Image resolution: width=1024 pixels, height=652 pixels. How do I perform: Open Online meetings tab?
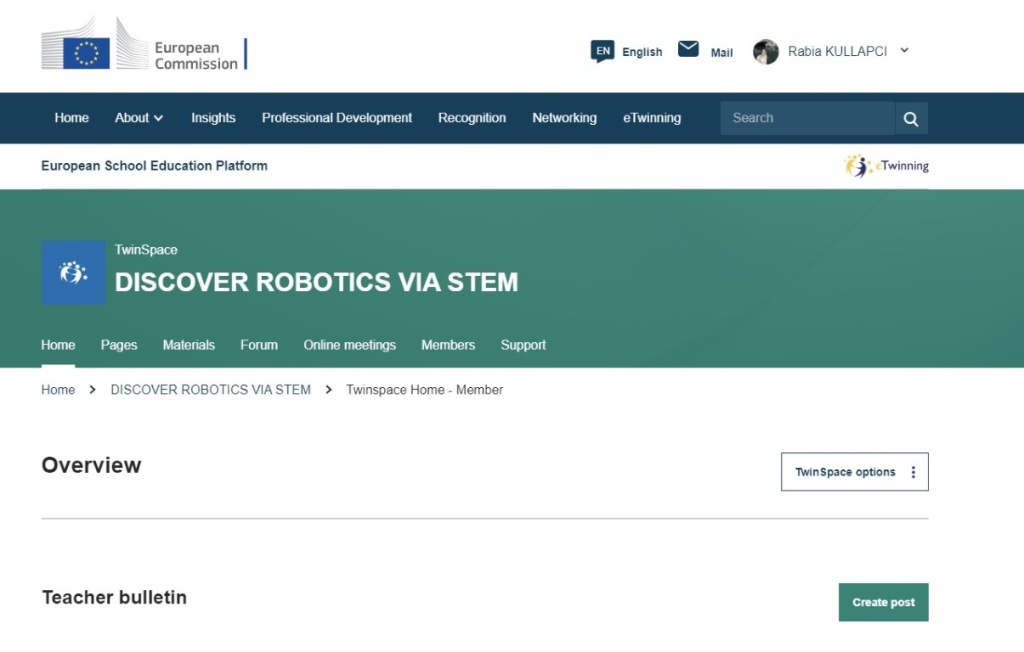(350, 345)
